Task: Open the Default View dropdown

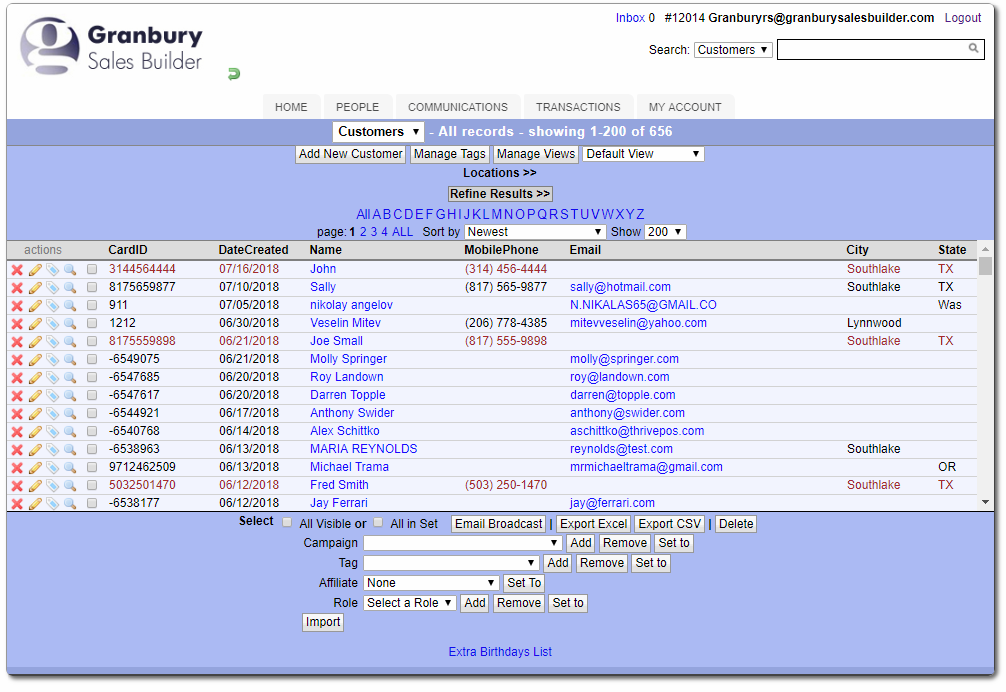Action: (x=643, y=154)
